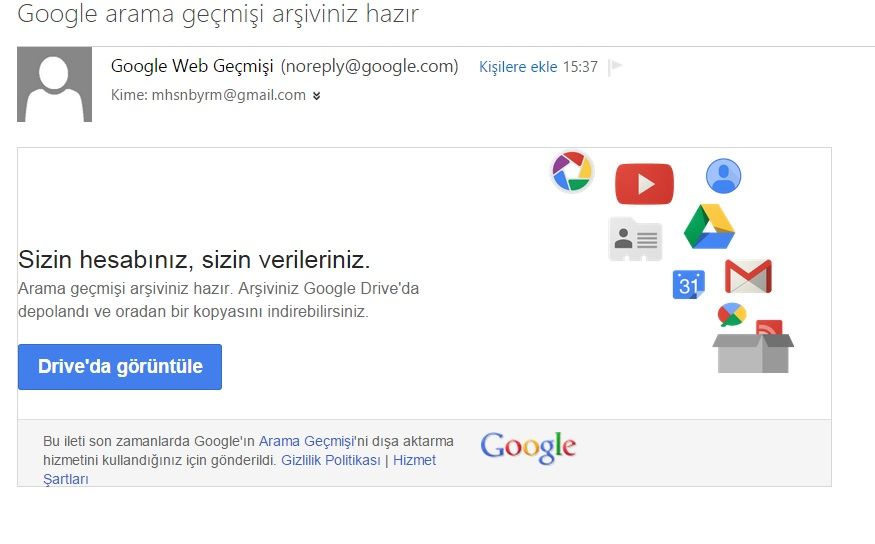Click the Gmail envelope icon
This screenshot has width=875, height=544.
pyautogui.click(x=748, y=276)
